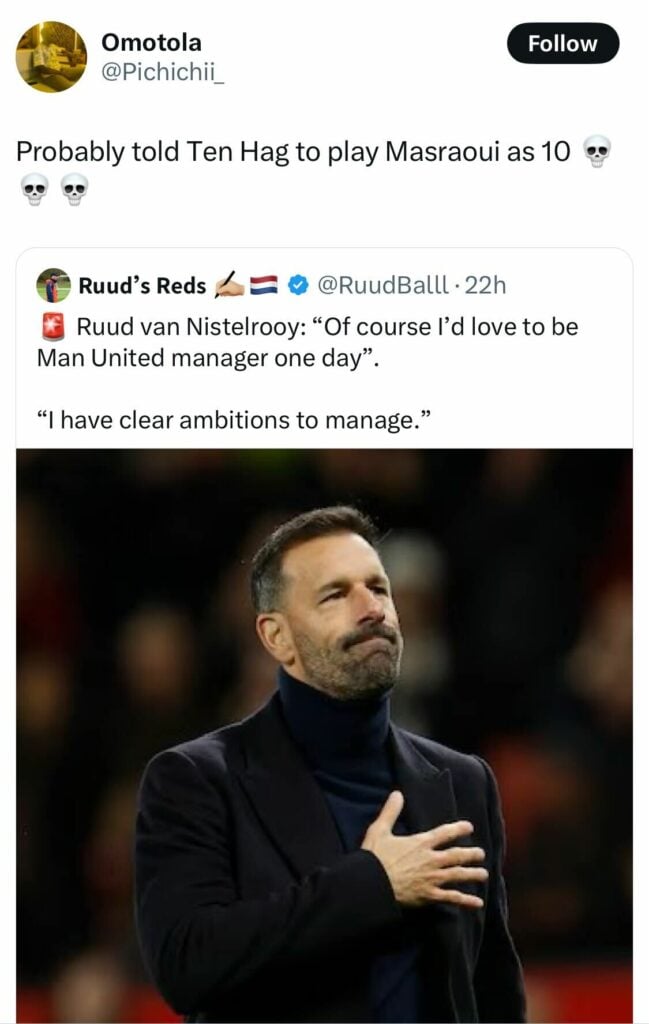Click the skull emoji after 'as 10'
Viewport: 649px width, 1024px height.
(597, 152)
